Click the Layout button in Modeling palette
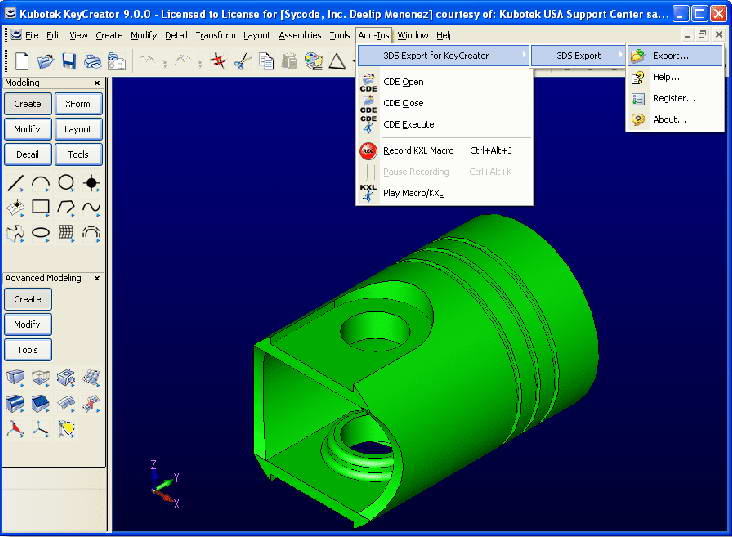The width and height of the screenshot is (732, 537). (78, 129)
